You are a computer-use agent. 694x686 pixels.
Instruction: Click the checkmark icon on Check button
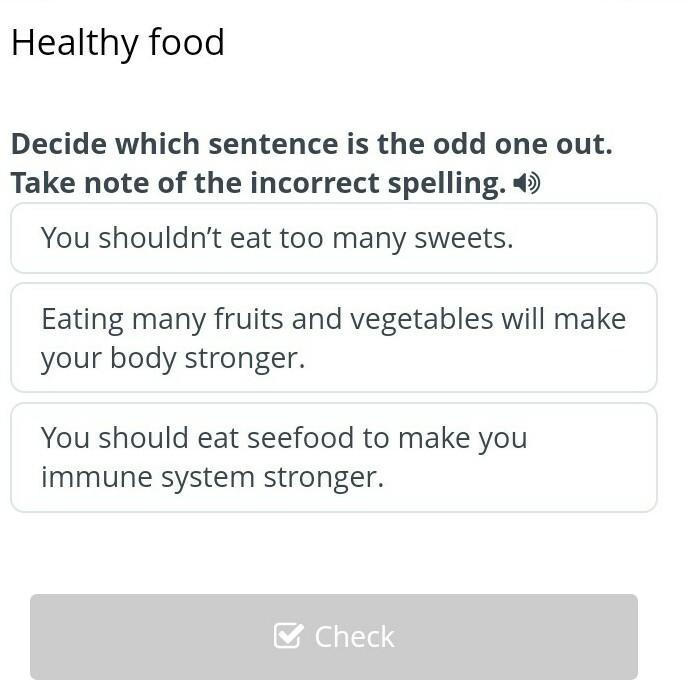click(287, 636)
